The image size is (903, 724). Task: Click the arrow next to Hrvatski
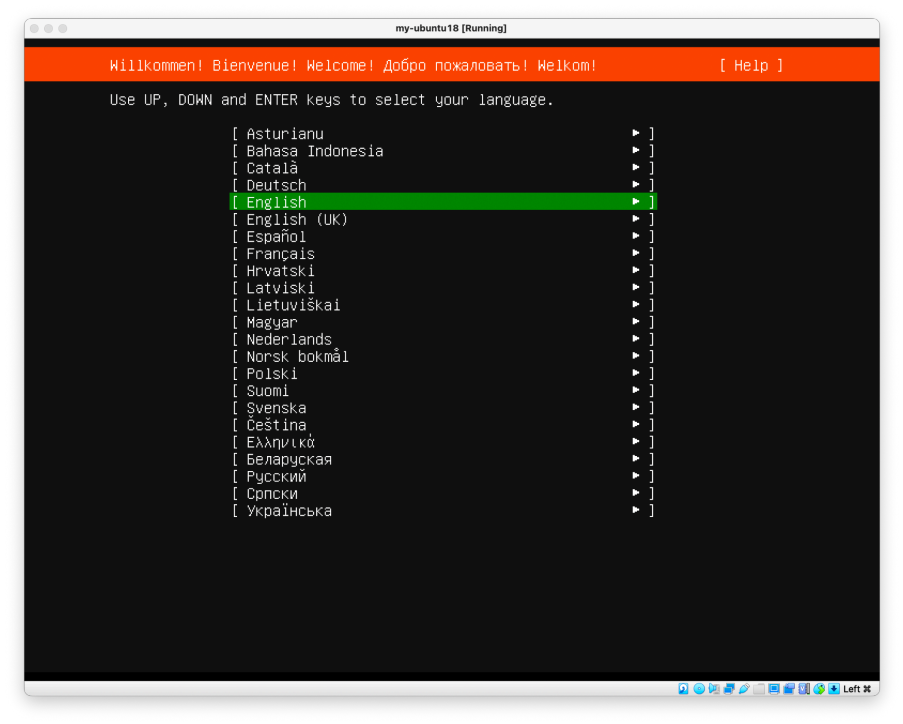[636, 270]
